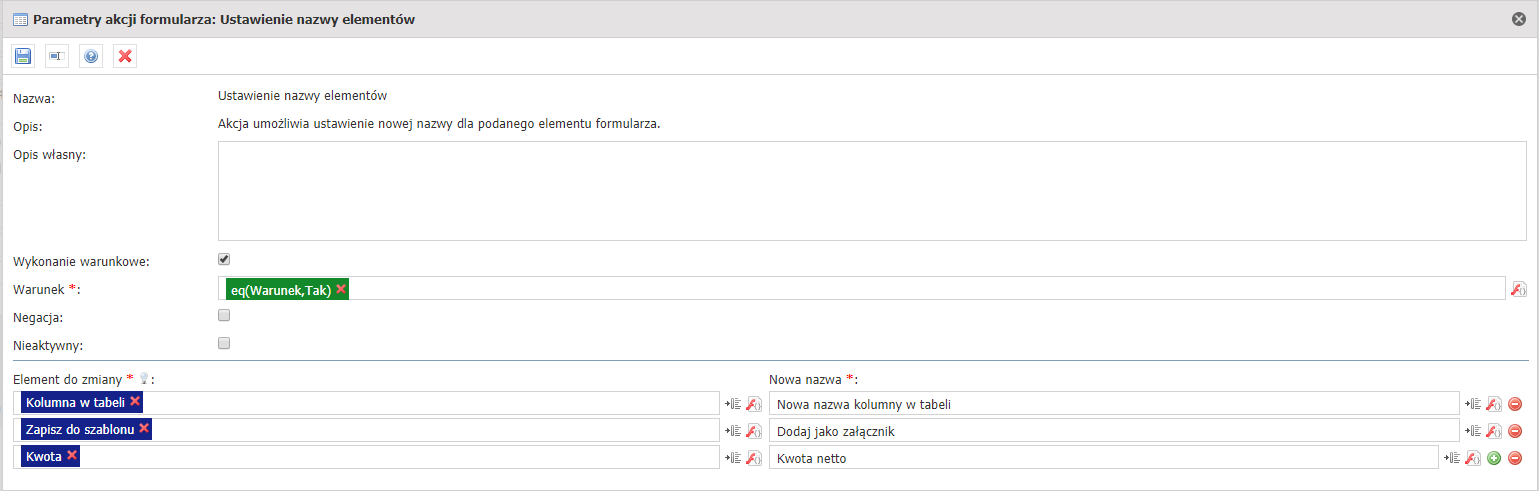Close the Parametry akcji formularza dialog
Viewport: 1539px width, 491px height.
click(1519, 18)
